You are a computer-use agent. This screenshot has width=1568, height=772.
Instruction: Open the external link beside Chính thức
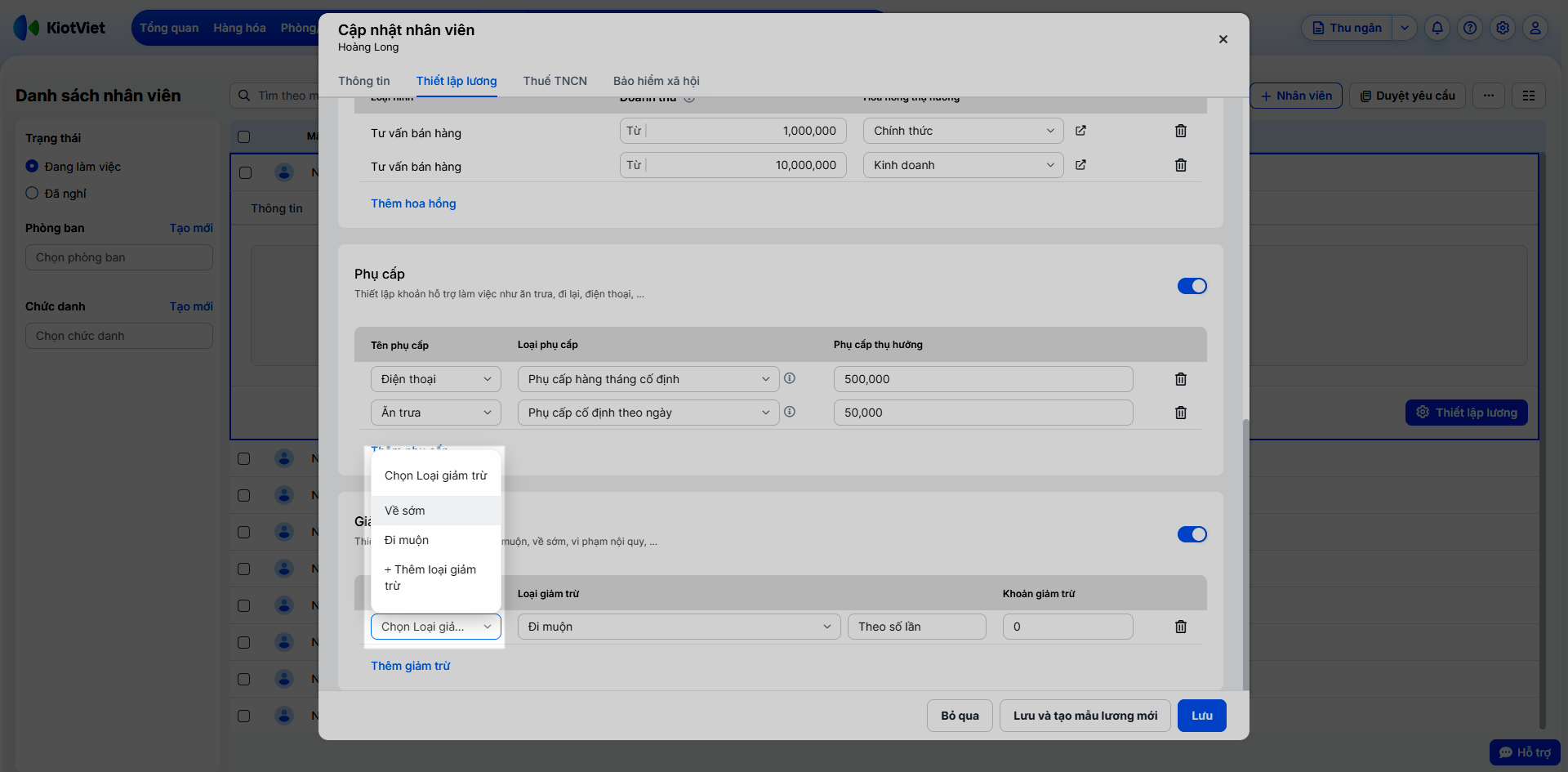(1080, 131)
